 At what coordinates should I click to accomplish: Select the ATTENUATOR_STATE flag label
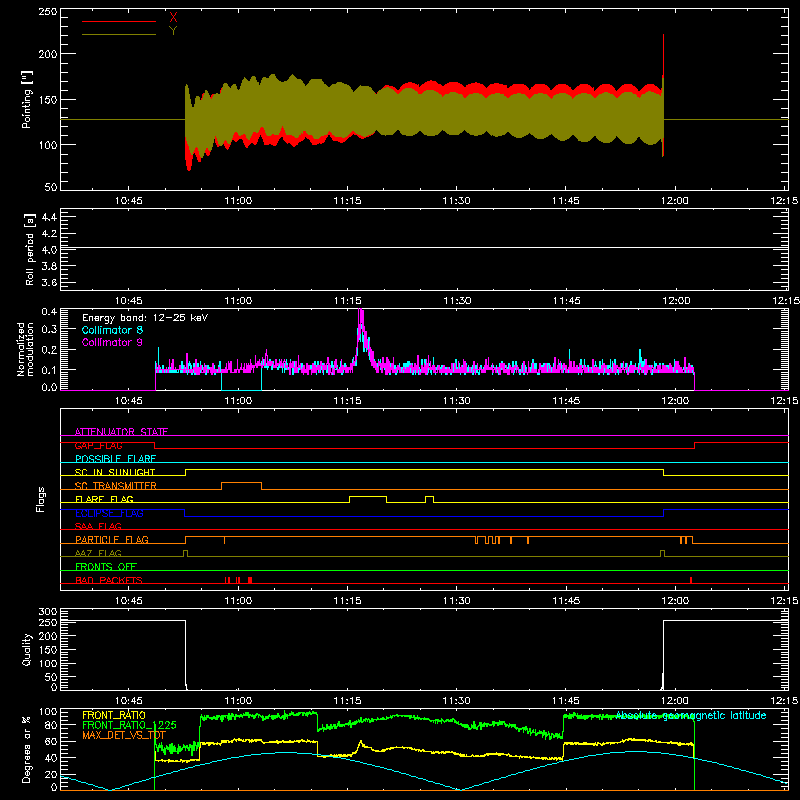(121, 432)
